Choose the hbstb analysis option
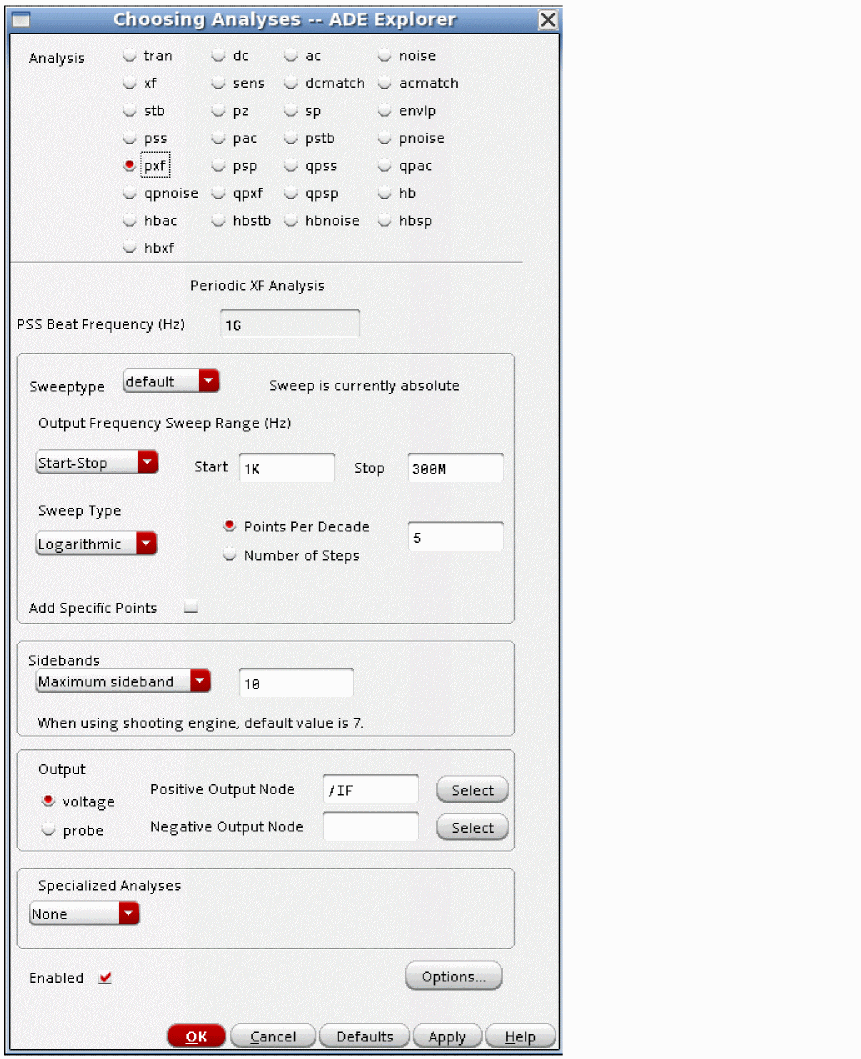The image size is (861, 1059). click(x=218, y=221)
